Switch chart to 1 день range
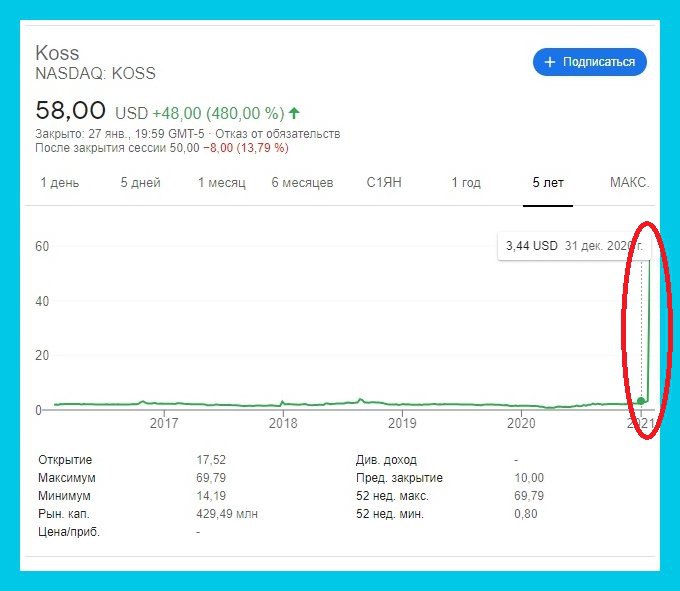680x591 pixels. 59,183
